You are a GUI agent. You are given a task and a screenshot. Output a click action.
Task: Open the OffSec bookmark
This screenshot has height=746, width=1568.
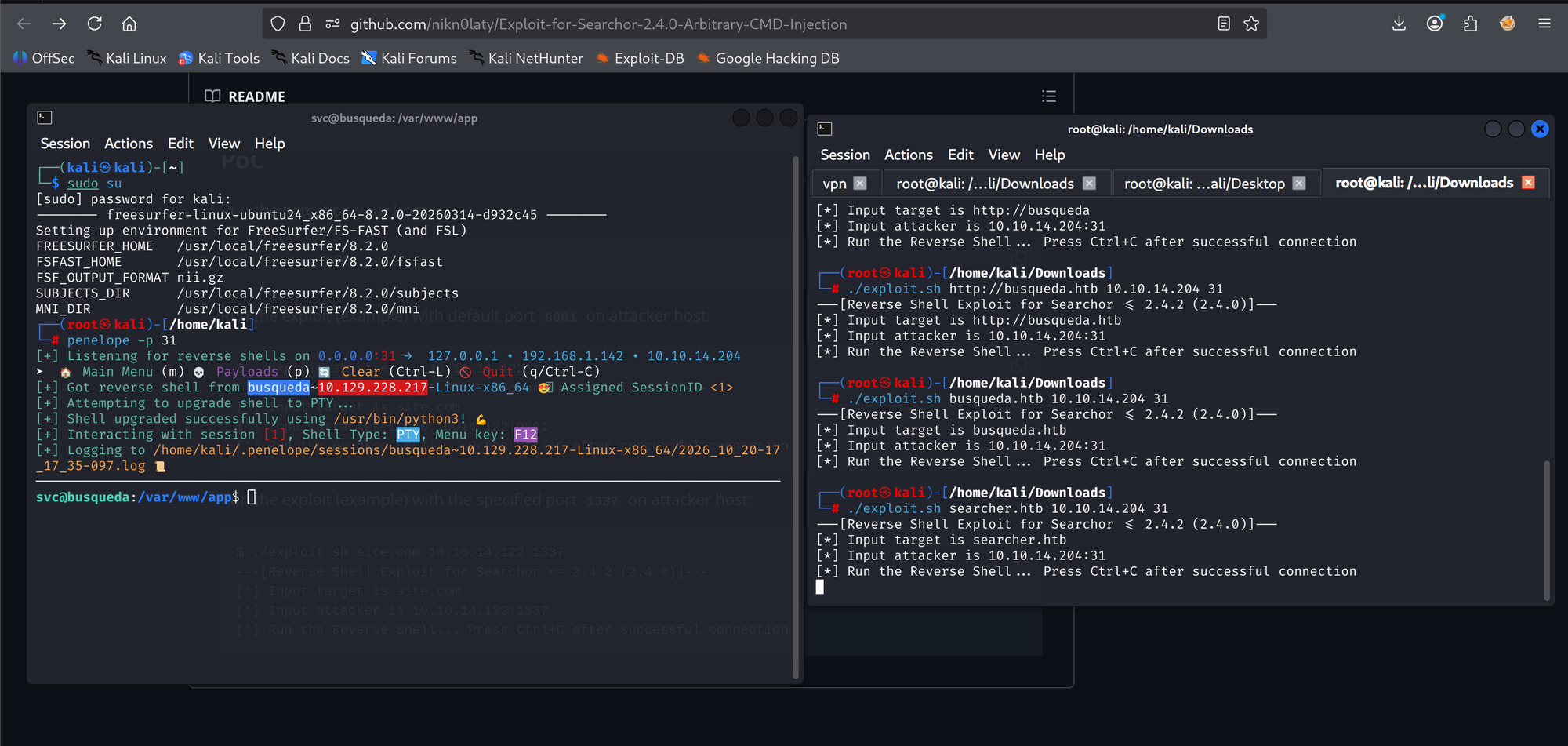click(x=44, y=58)
